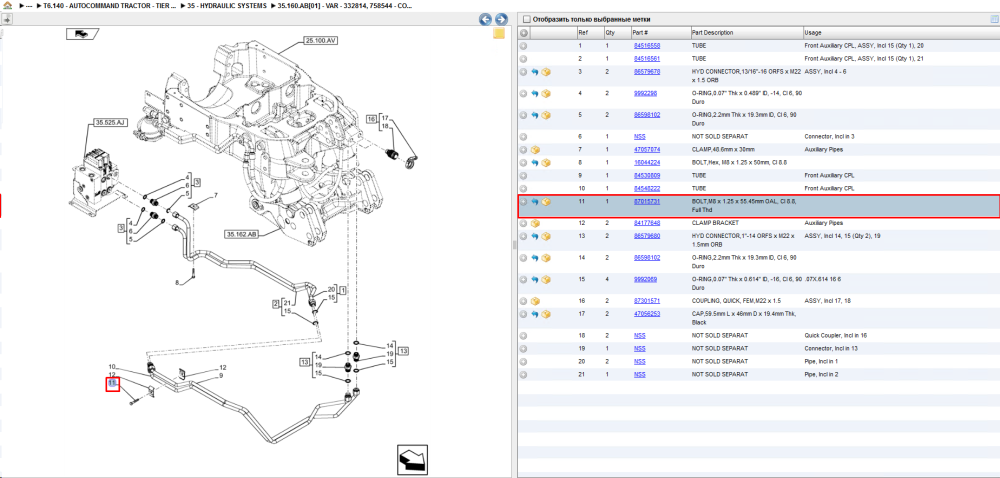Click blue arrow icon for bolt 16044224

click(x=535, y=163)
